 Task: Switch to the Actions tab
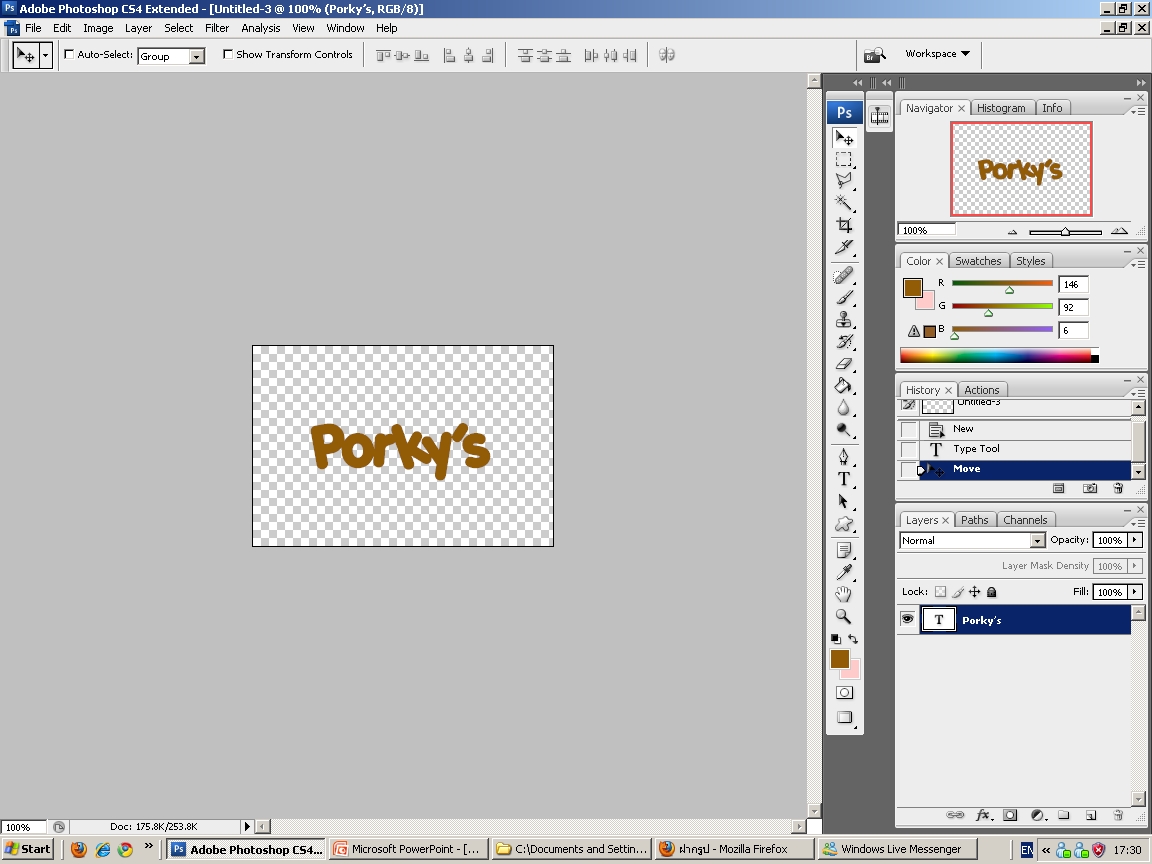(x=982, y=390)
